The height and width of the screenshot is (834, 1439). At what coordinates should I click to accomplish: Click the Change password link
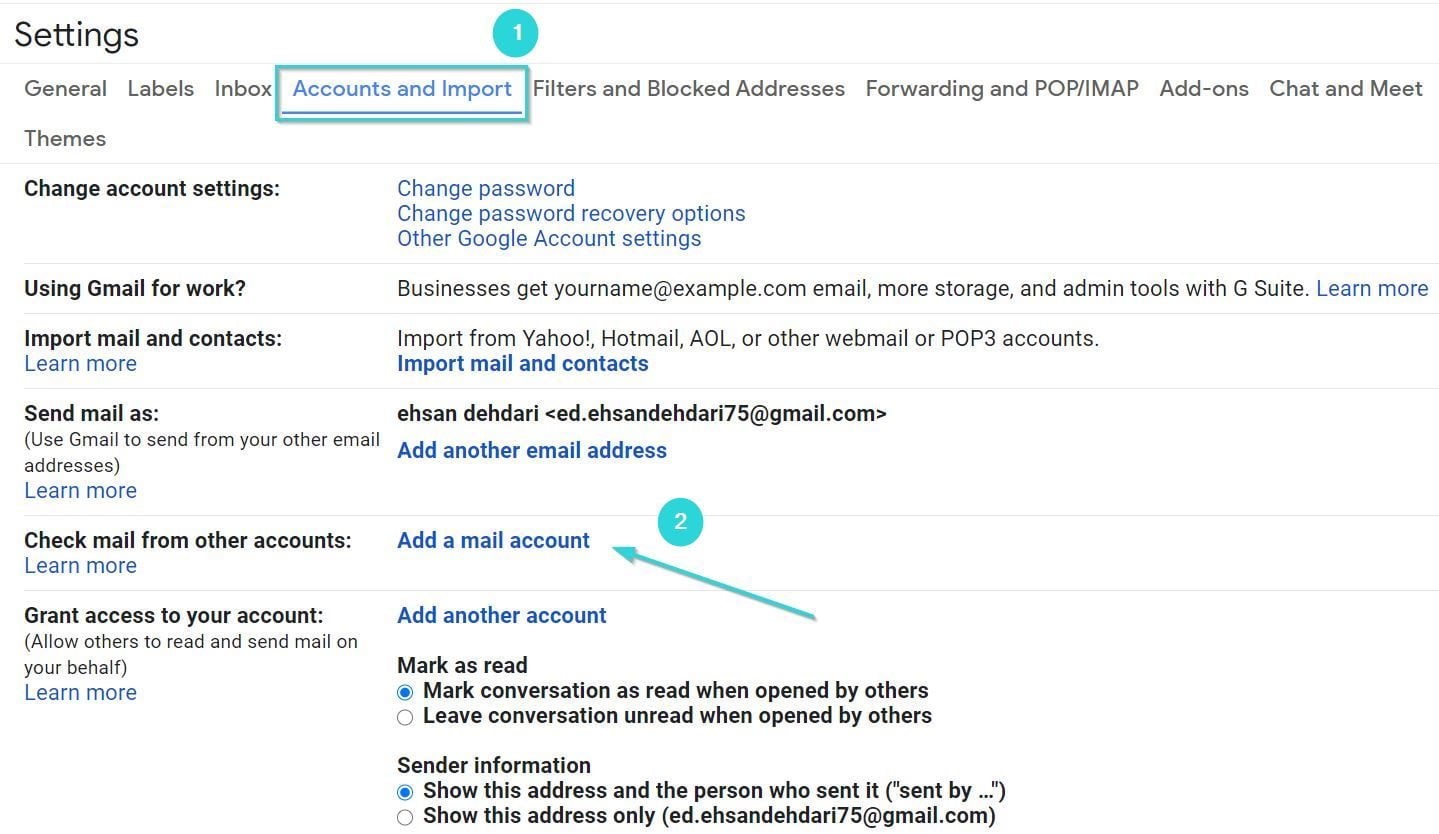tap(485, 189)
